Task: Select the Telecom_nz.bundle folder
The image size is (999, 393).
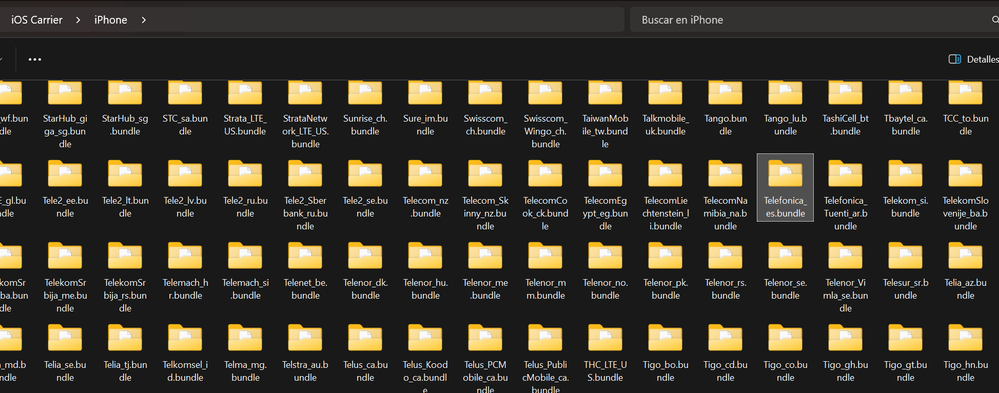Action: click(x=425, y=188)
